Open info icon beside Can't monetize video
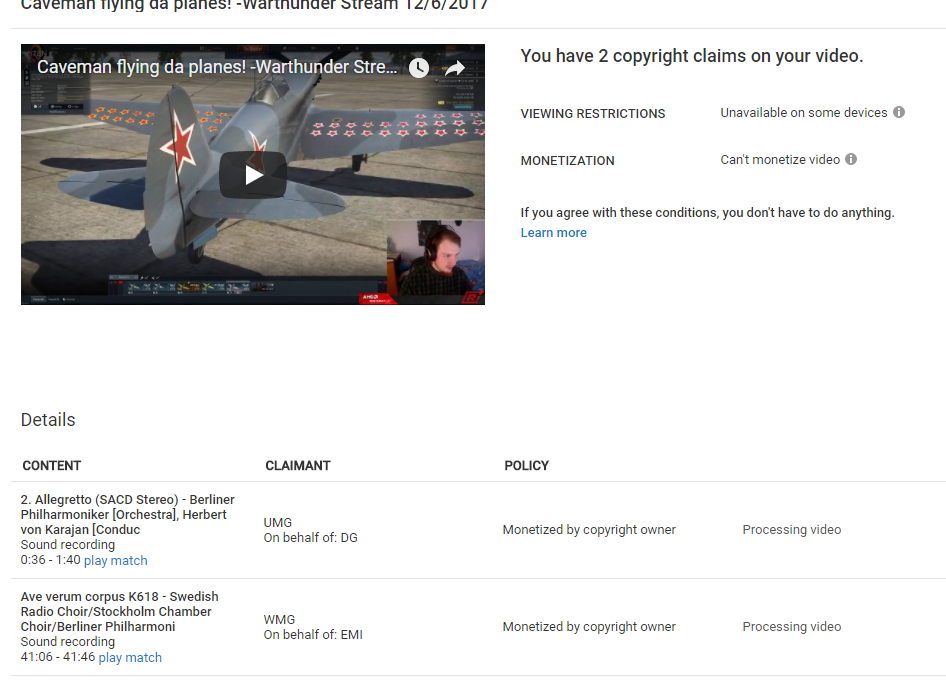Screen dimensions: 946x692 (x=851, y=159)
